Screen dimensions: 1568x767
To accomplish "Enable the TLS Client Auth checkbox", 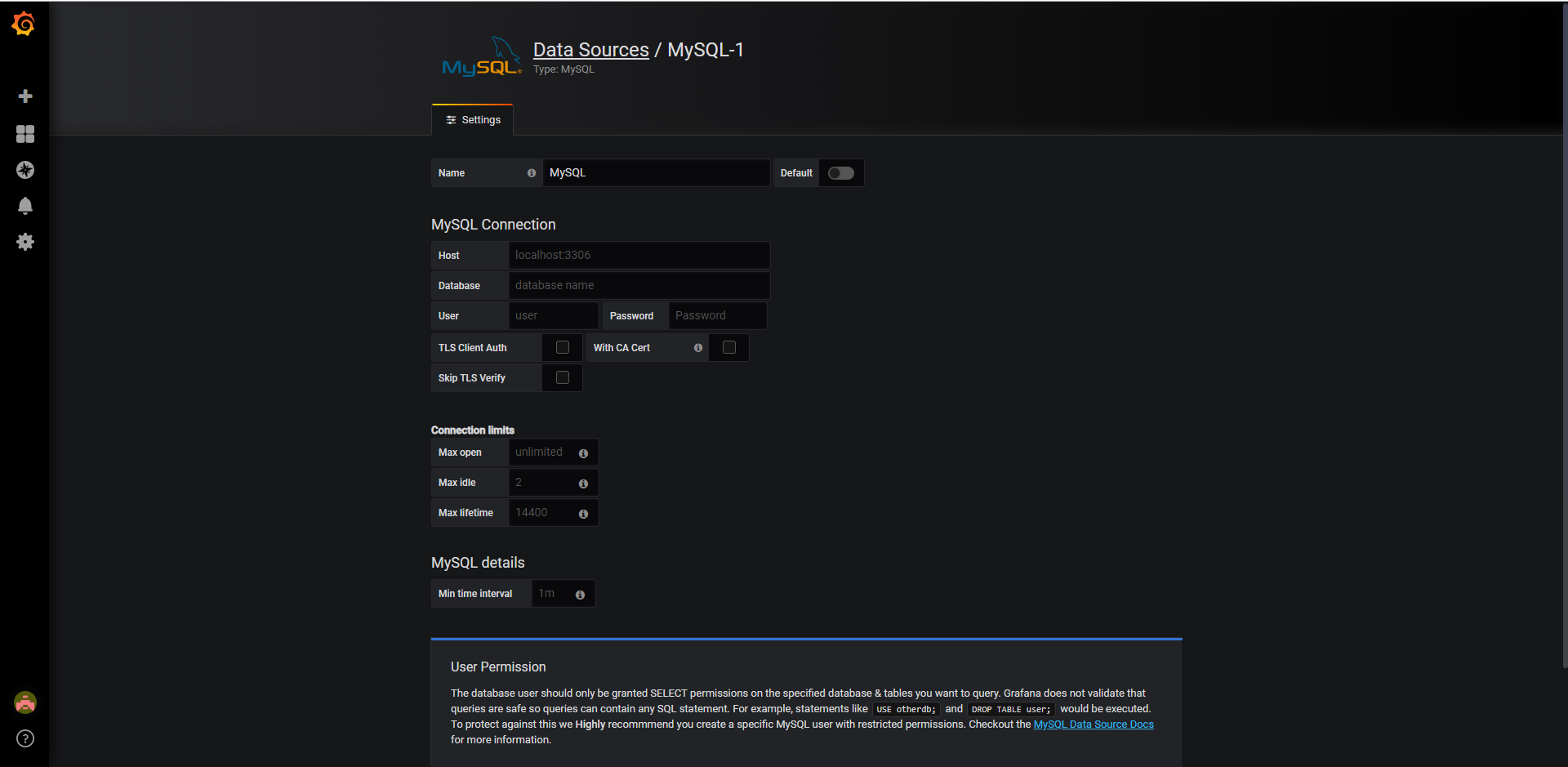I will [563, 348].
